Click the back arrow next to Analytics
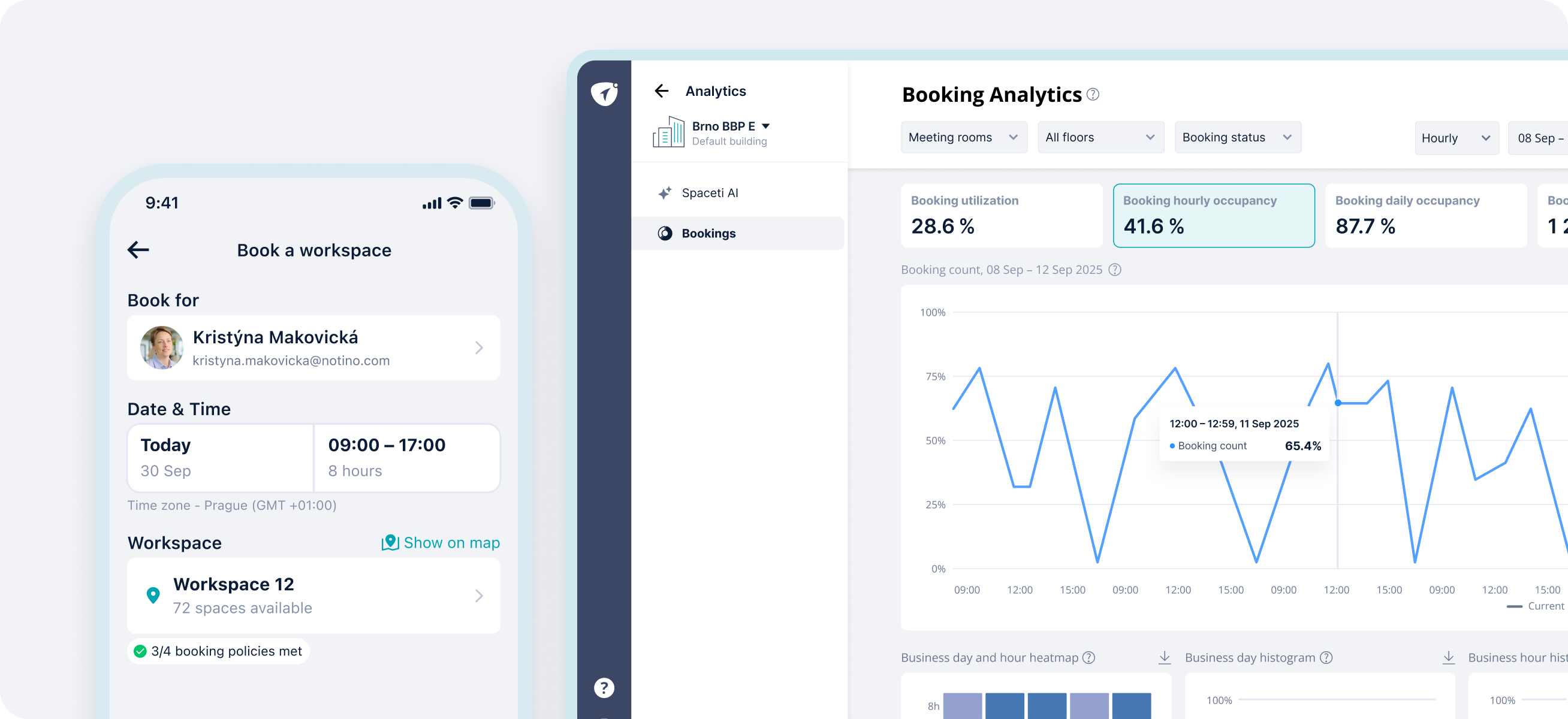 [662, 91]
